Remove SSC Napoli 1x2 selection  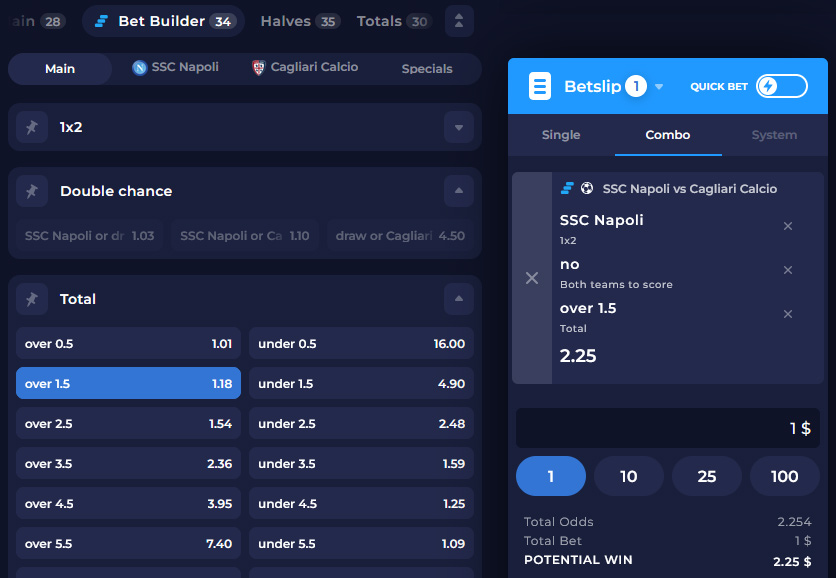pos(788,226)
